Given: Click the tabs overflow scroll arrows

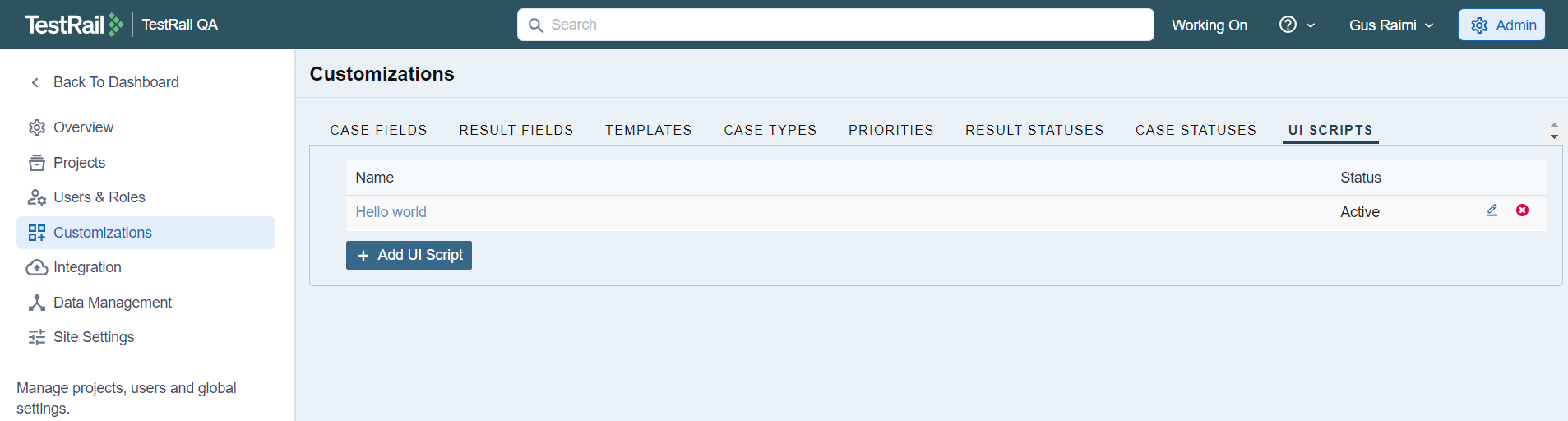Looking at the screenshot, I should tap(1554, 131).
